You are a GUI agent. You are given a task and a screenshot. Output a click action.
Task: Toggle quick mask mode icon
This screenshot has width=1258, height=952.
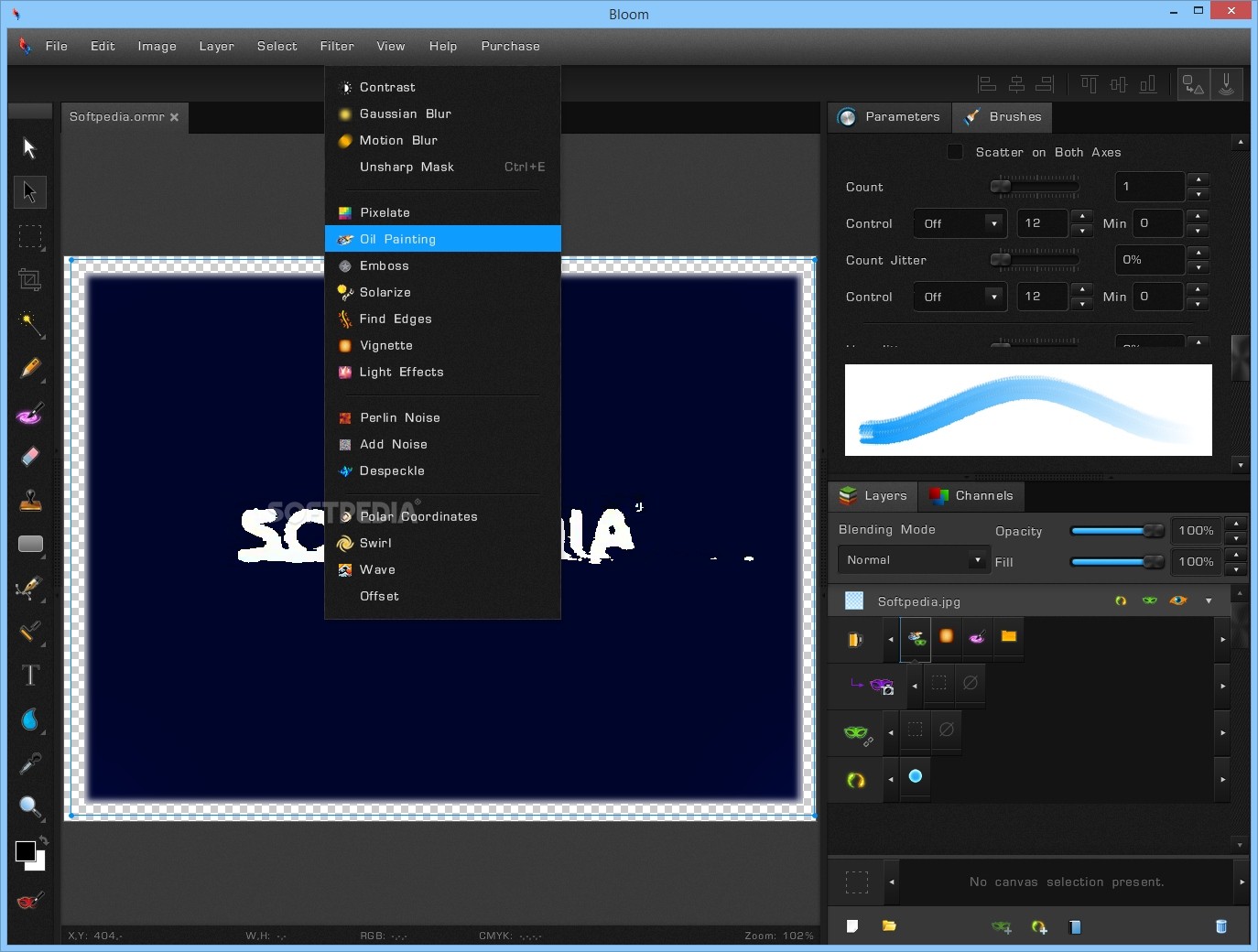click(x=30, y=901)
